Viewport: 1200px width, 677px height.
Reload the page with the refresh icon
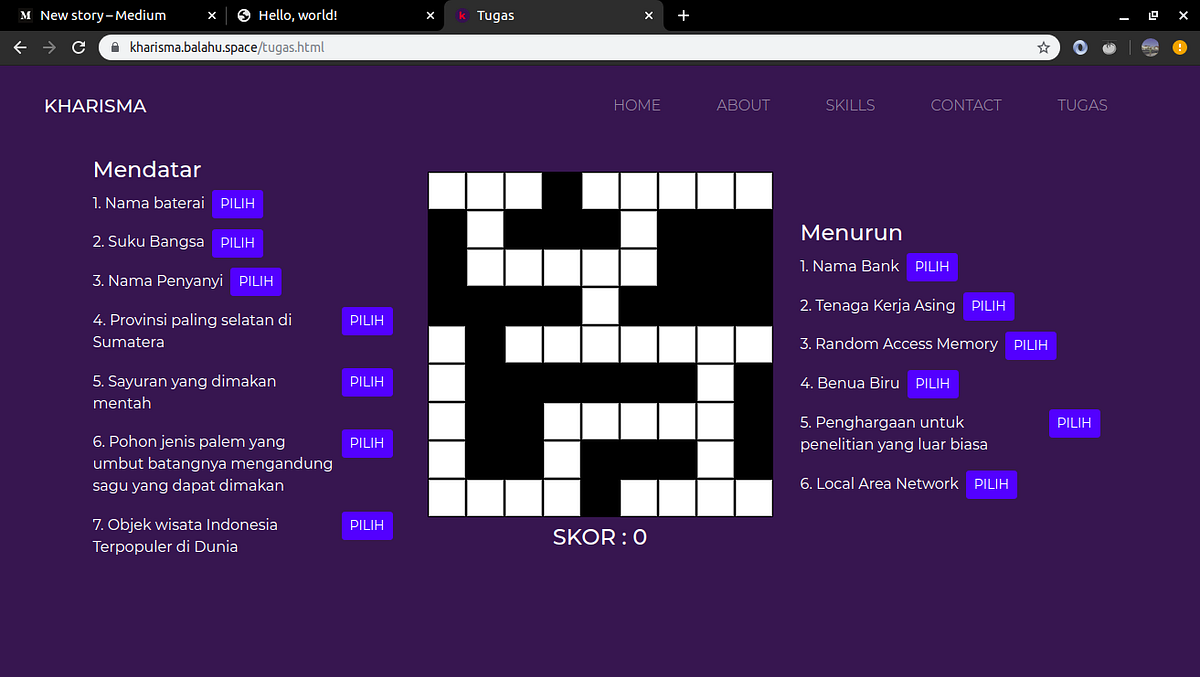pyautogui.click(x=78, y=47)
